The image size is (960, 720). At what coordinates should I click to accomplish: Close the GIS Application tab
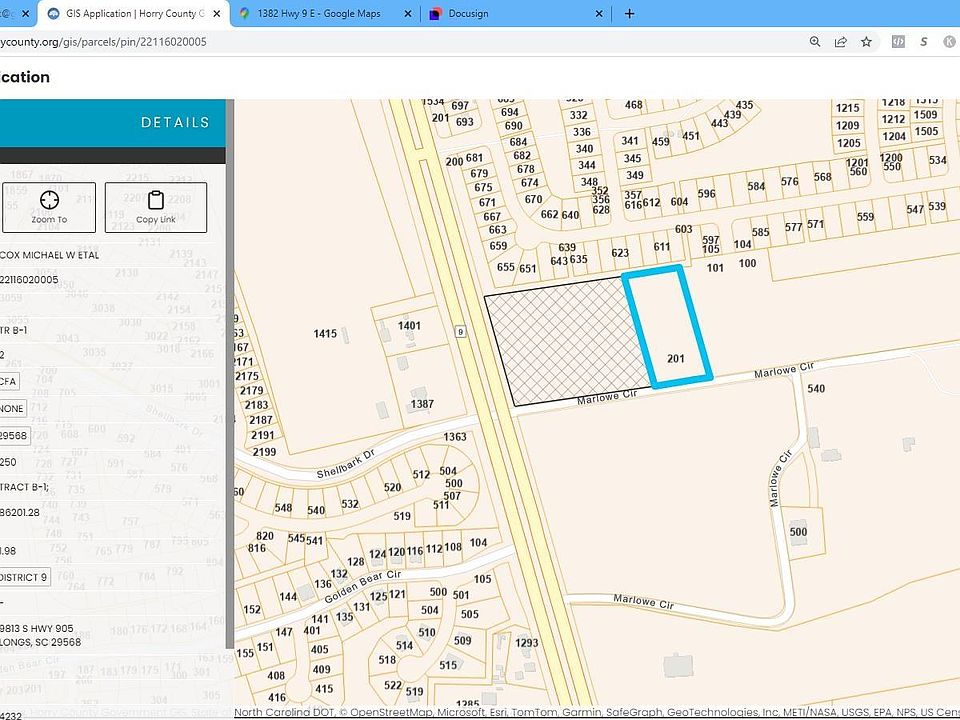point(217,13)
